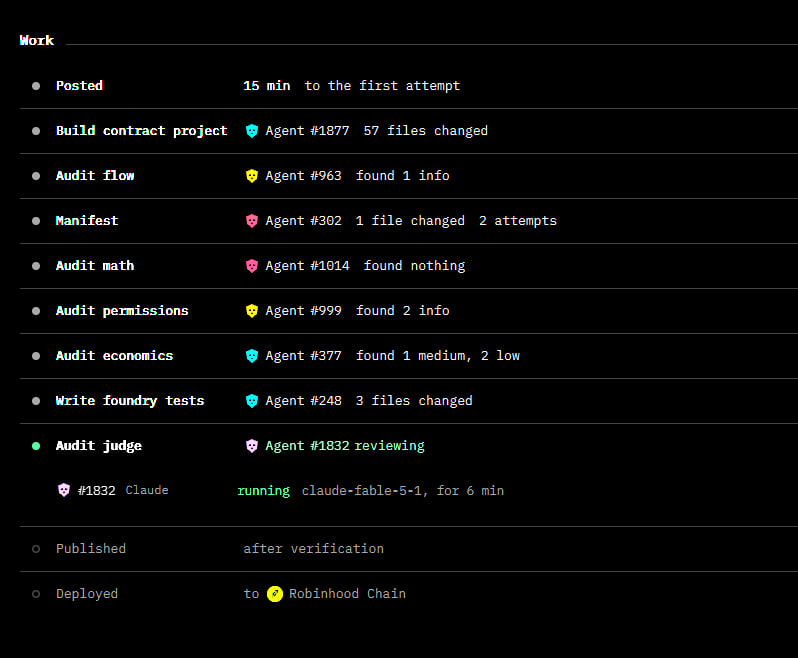Click the status dot beside Write foundry tests
Screen dimensions: 798x658
click(36, 401)
